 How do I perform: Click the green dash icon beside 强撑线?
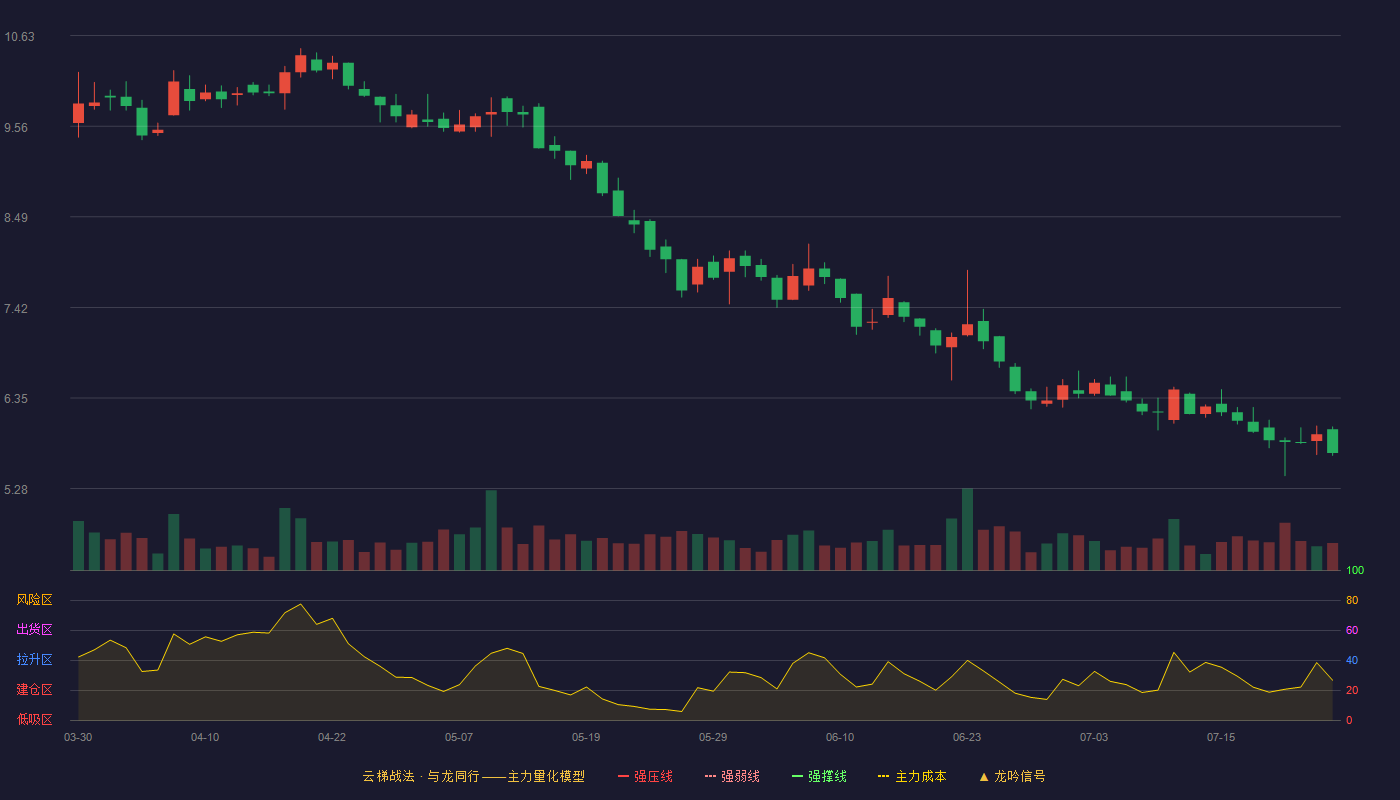tap(797, 776)
